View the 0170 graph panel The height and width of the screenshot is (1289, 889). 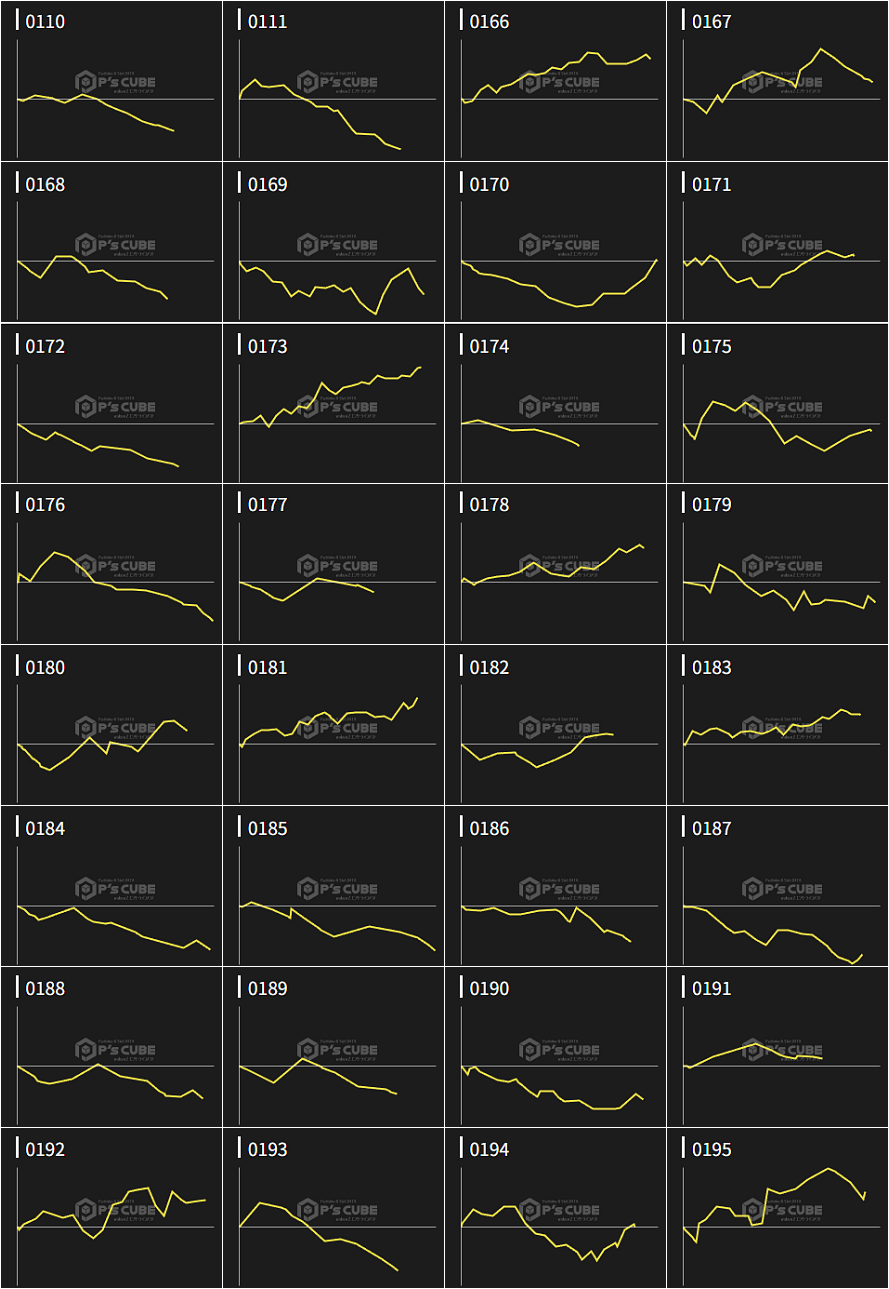coord(555,243)
